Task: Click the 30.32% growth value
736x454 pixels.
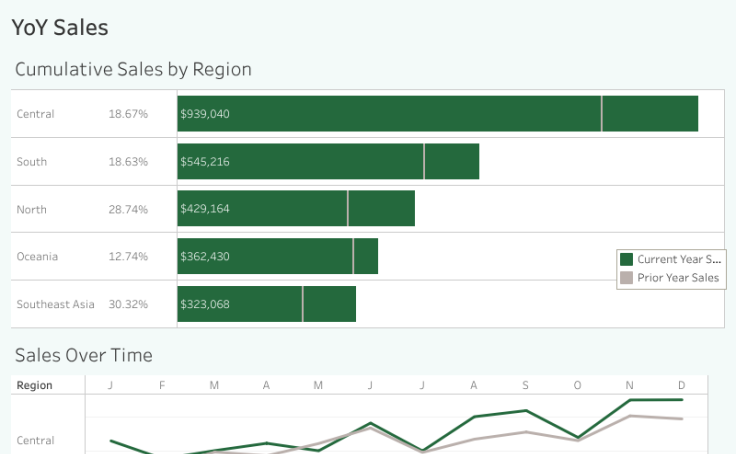Action: [x=128, y=304]
